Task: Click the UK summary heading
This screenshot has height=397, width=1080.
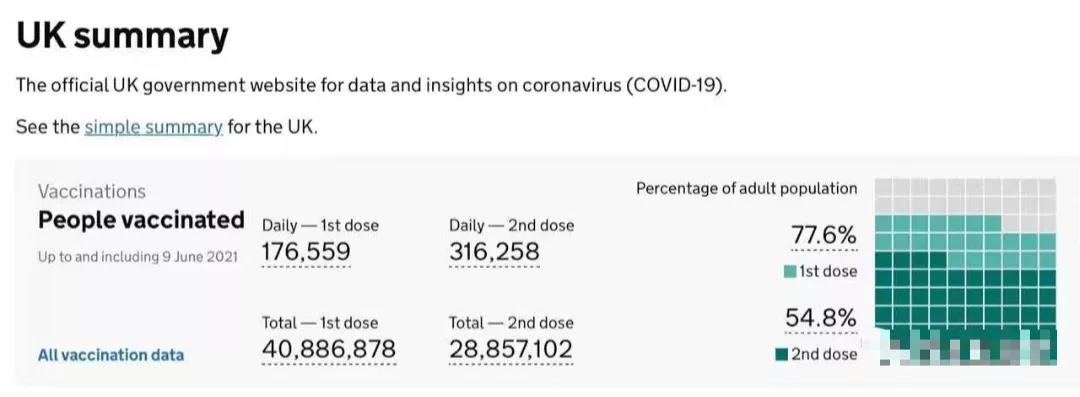Action: coord(122,35)
